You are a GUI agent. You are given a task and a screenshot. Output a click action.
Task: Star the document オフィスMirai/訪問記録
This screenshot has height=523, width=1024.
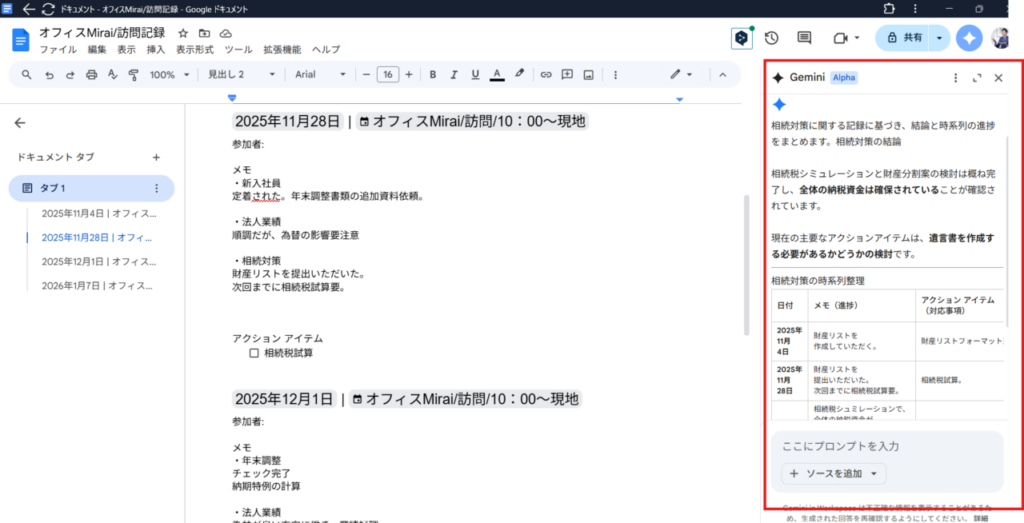coord(183,33)
